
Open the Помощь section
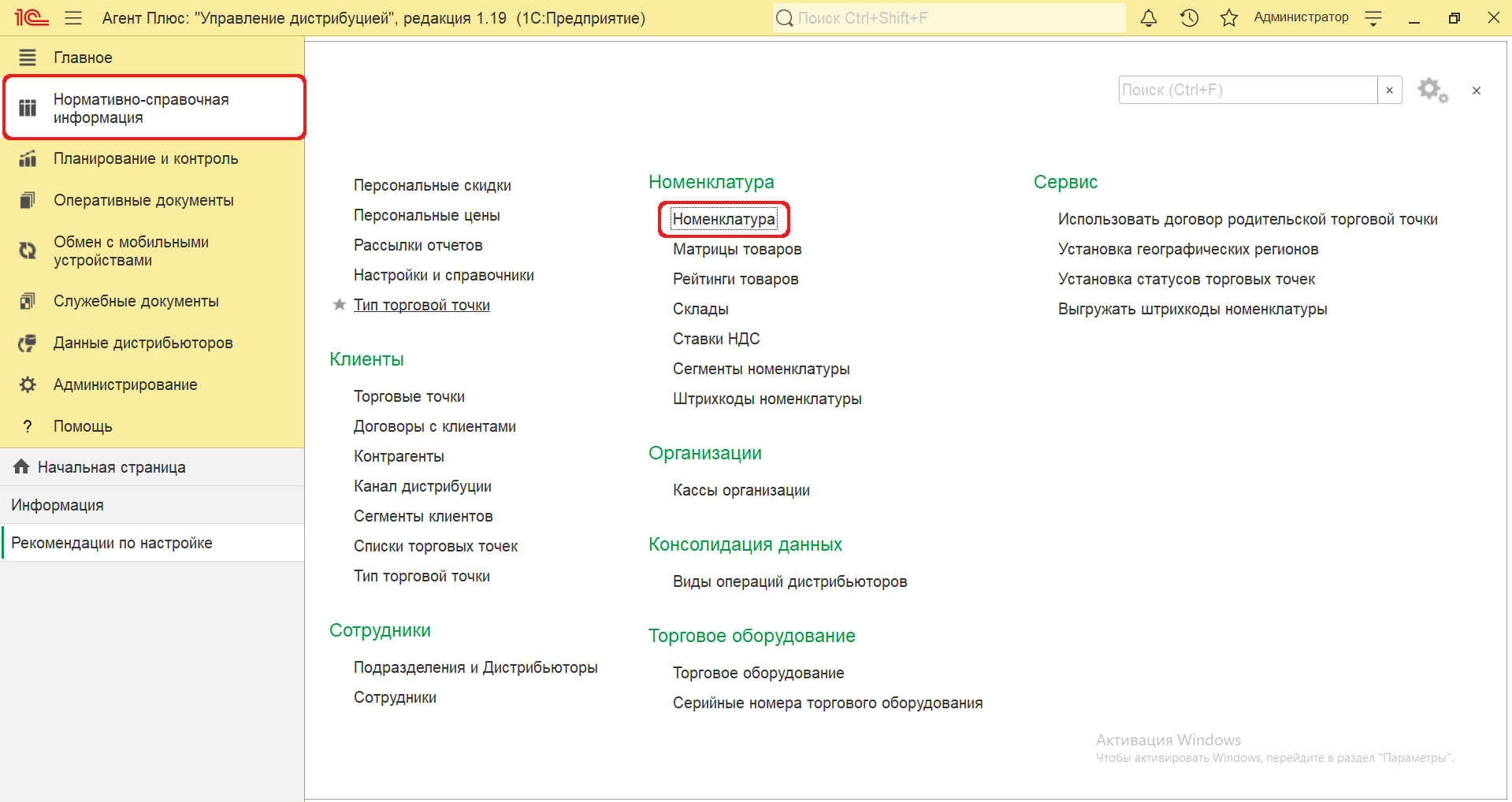[x=152, y=426]
